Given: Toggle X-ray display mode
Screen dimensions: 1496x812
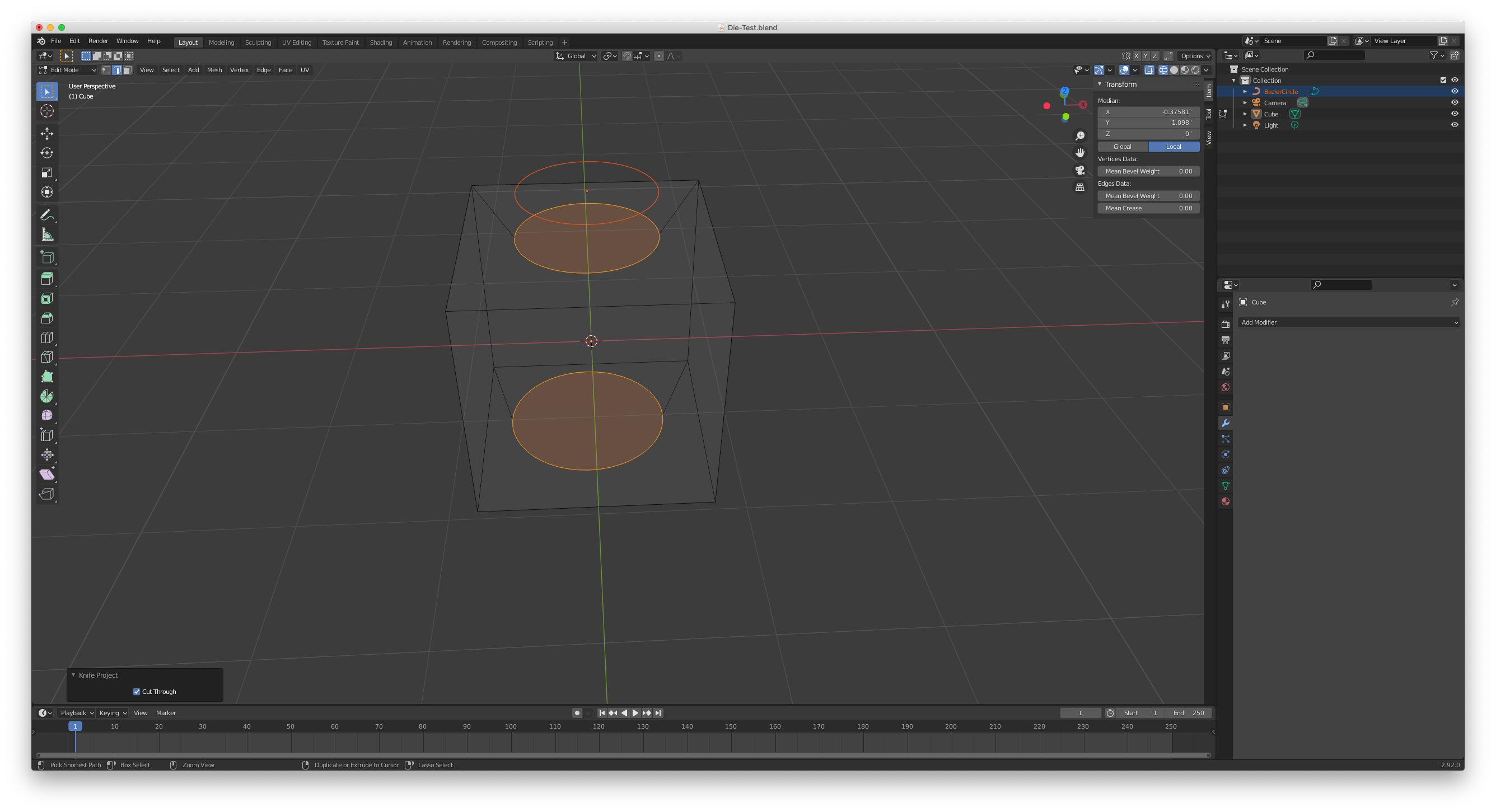Looking at the screenshot, I should [1149, 70].
